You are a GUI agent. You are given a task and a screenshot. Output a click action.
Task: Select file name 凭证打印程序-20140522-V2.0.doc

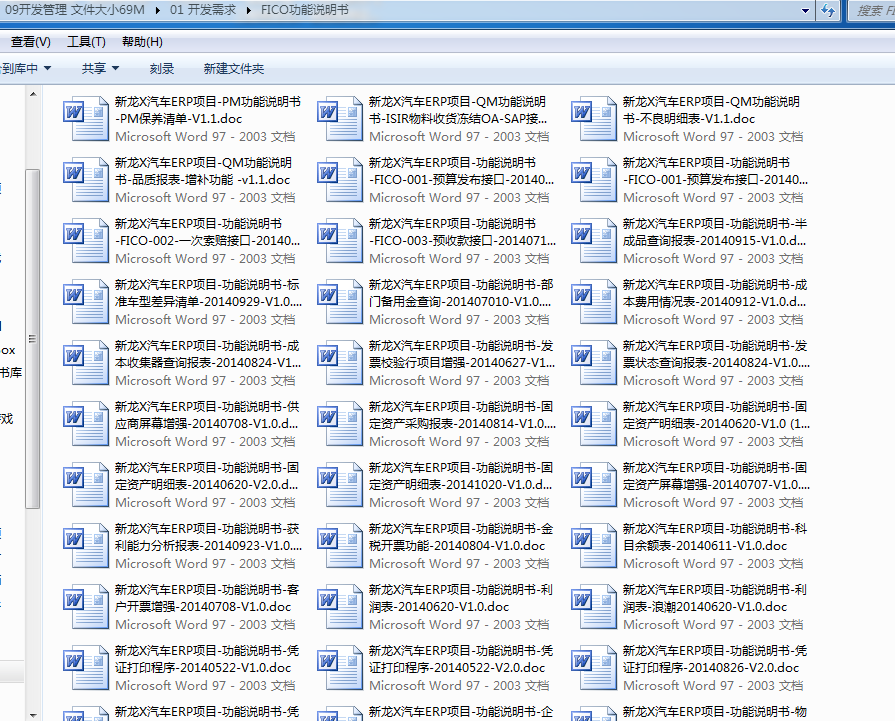pos(461,659)
